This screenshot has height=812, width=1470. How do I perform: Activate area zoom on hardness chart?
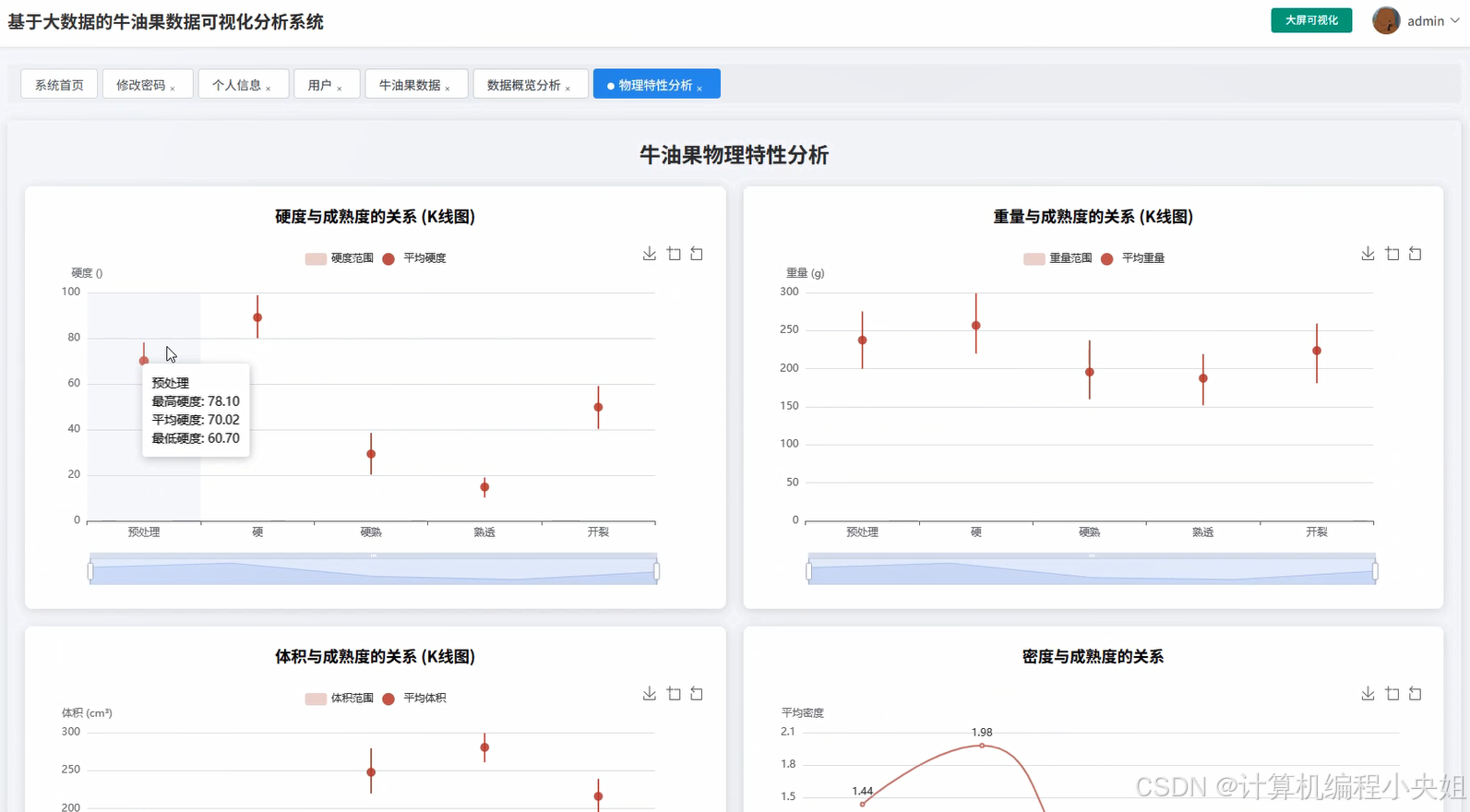pyautogui.click(x=674, y=254)
